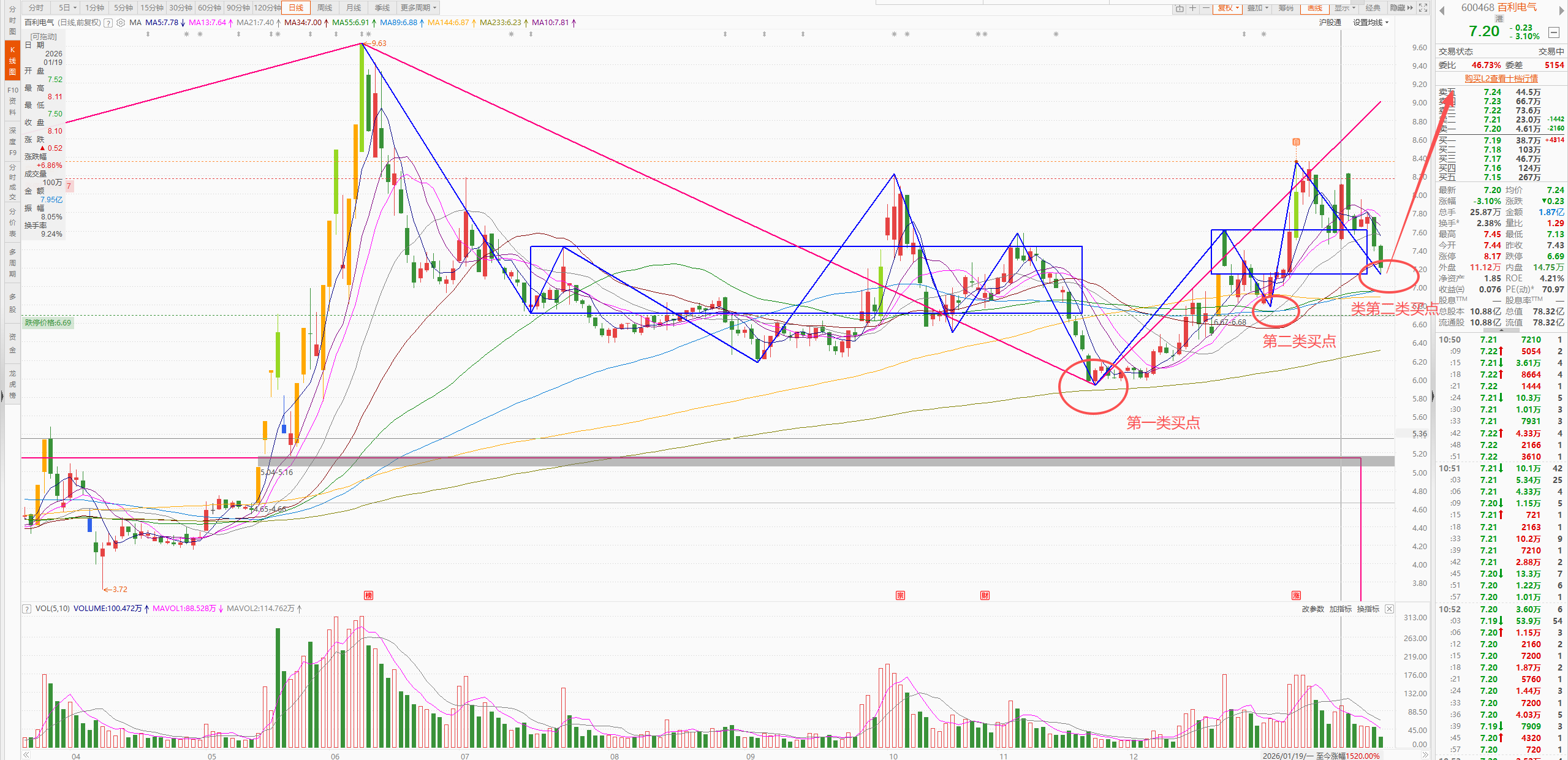This screenshot has width=1568, height=760.
Task: Click the minus zoom-out chart icon
Action: click(x=1205, y=8)
